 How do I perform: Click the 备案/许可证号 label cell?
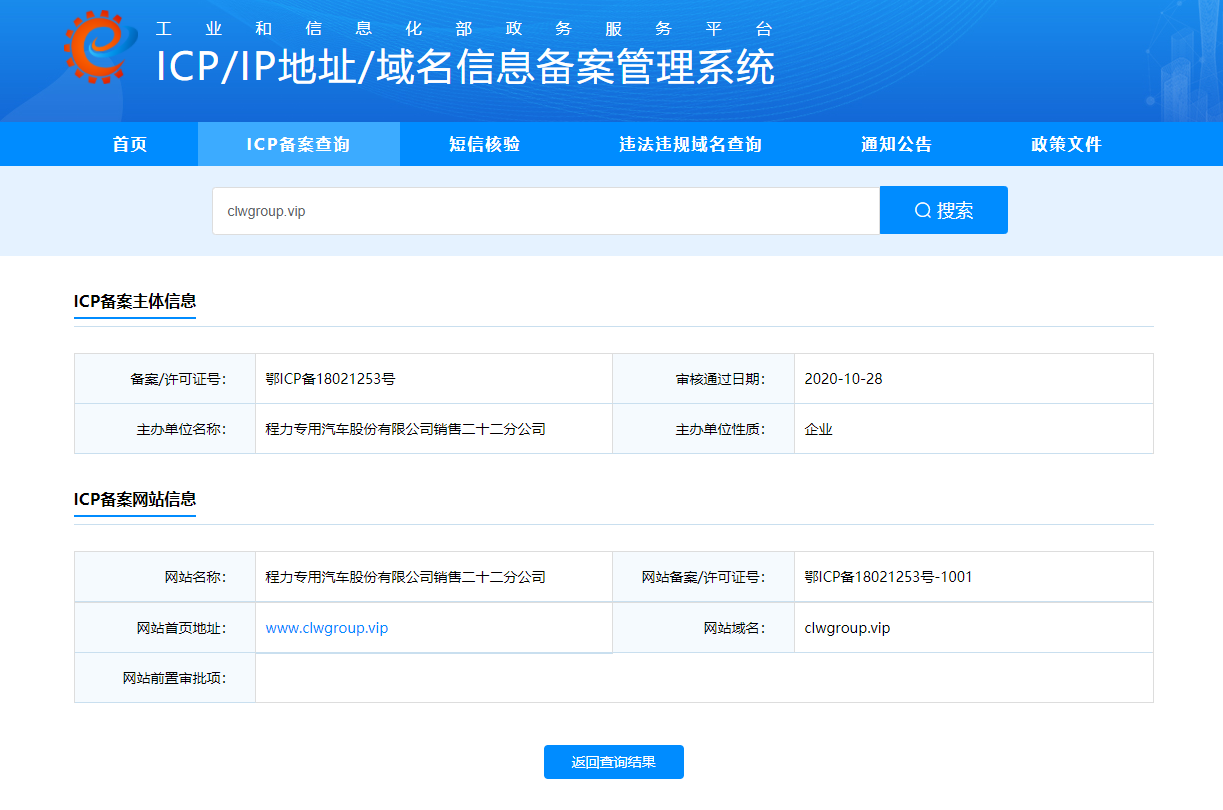[165, 379]
